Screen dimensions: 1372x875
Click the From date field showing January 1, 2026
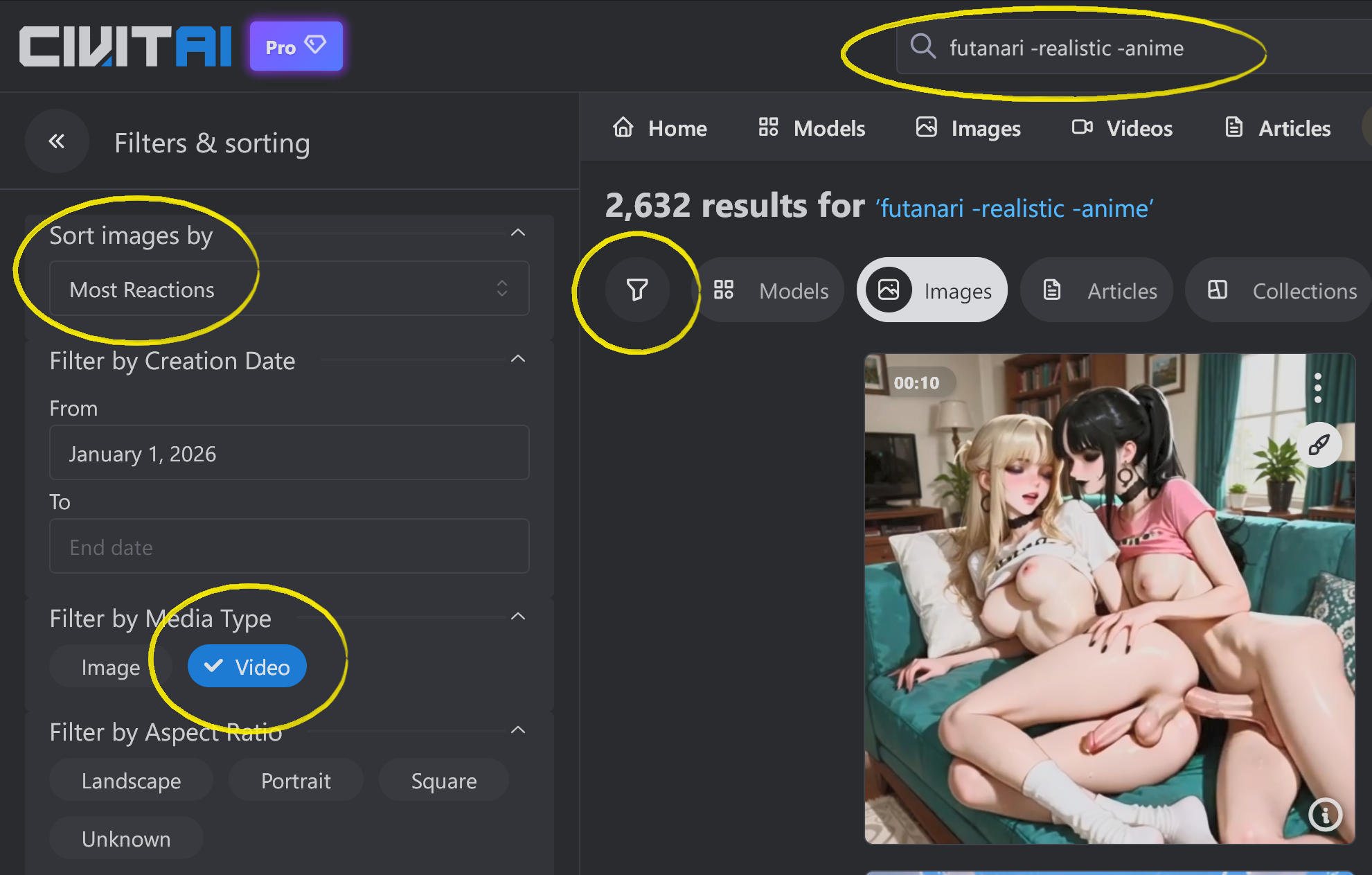tap(289, 453)
